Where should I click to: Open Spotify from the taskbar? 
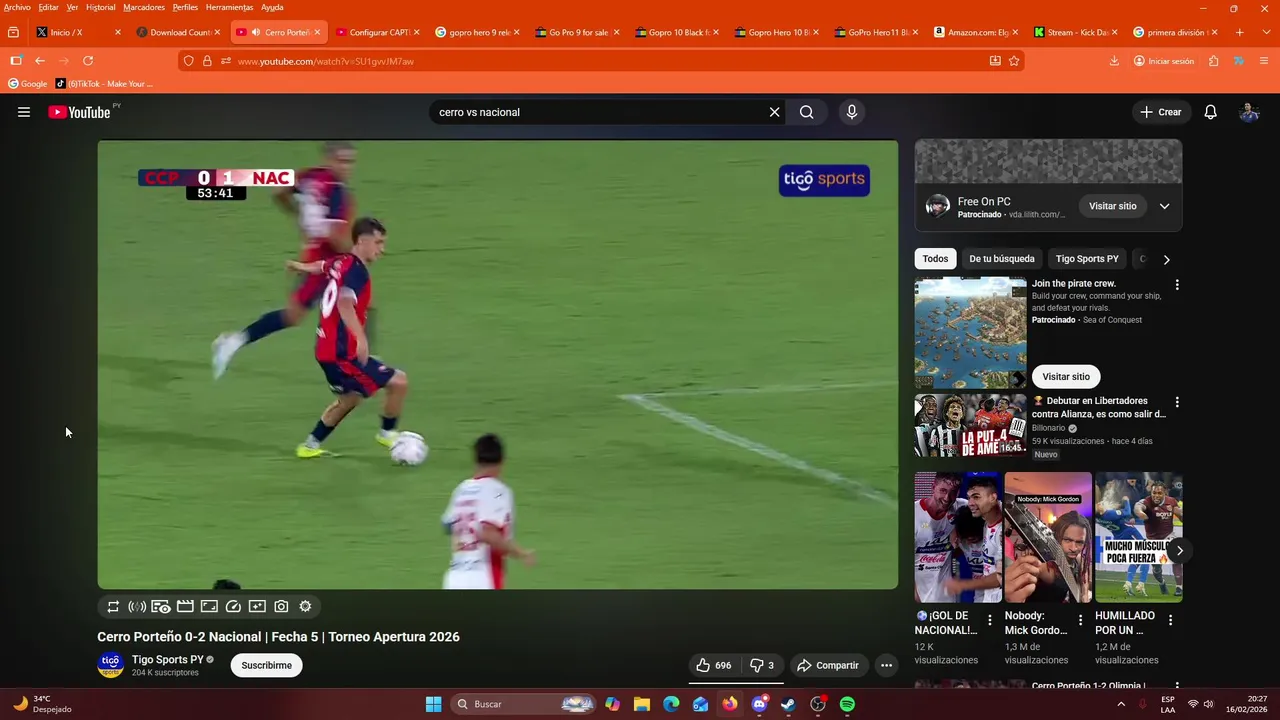[847, 704]
